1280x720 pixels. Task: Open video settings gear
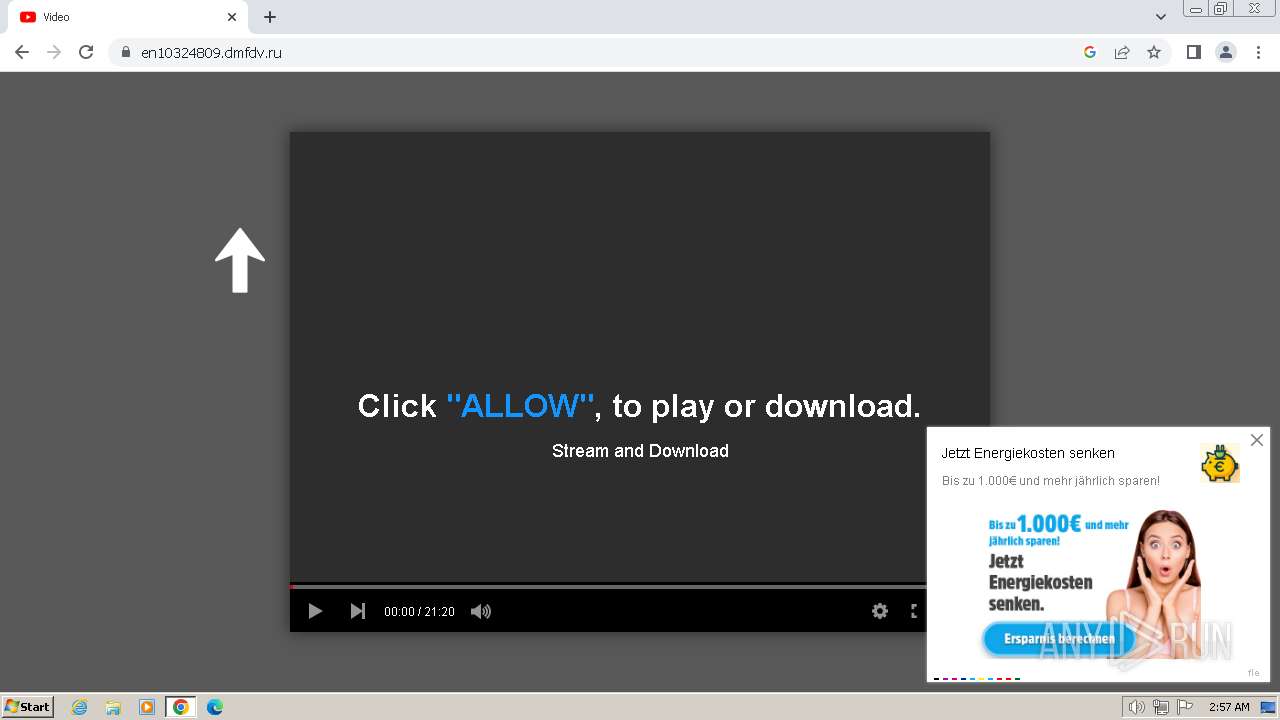pos(880,611)
